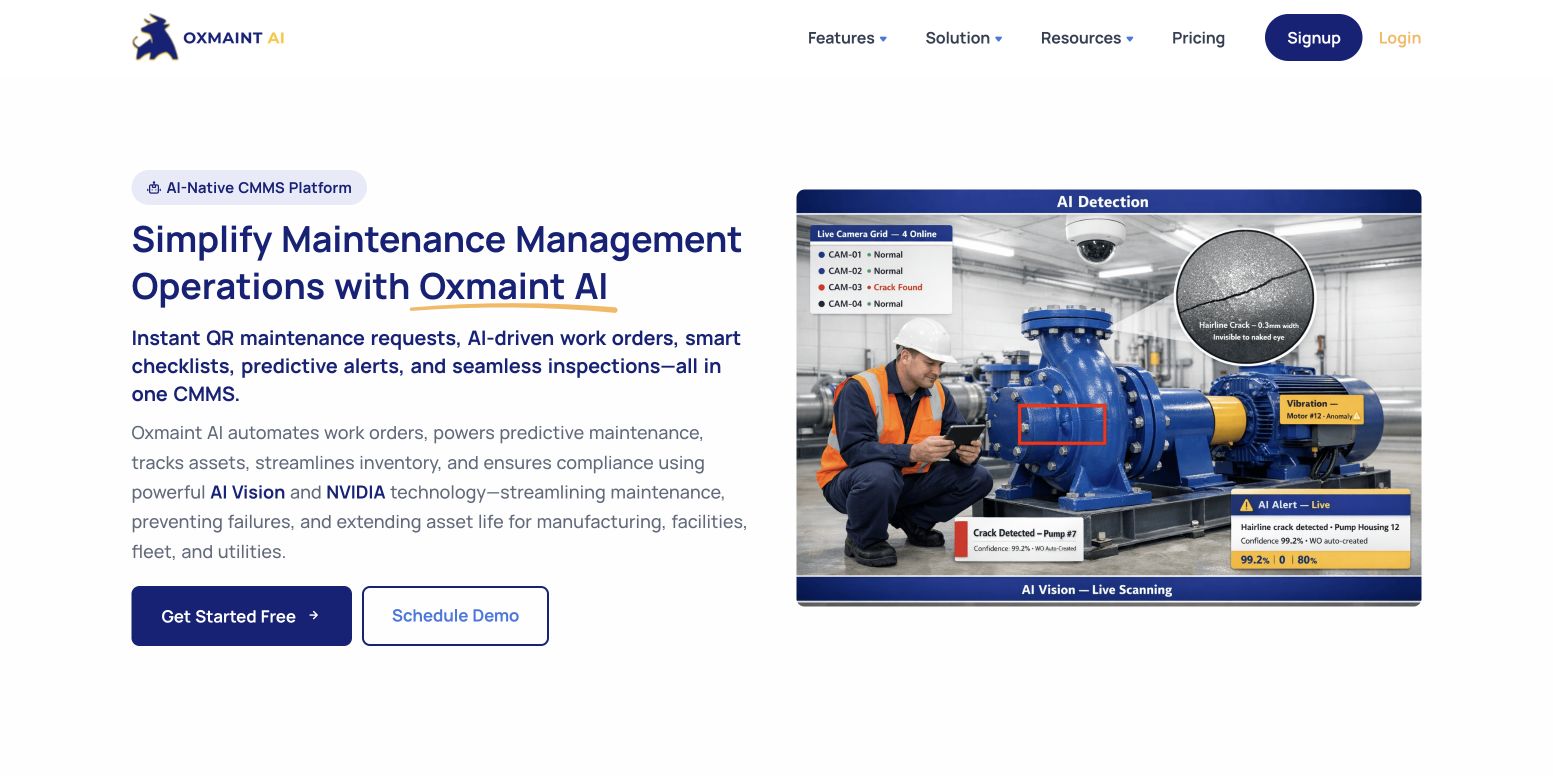1553x776 pixels.
Task: Expand the Solution menu
Action: 963,38
